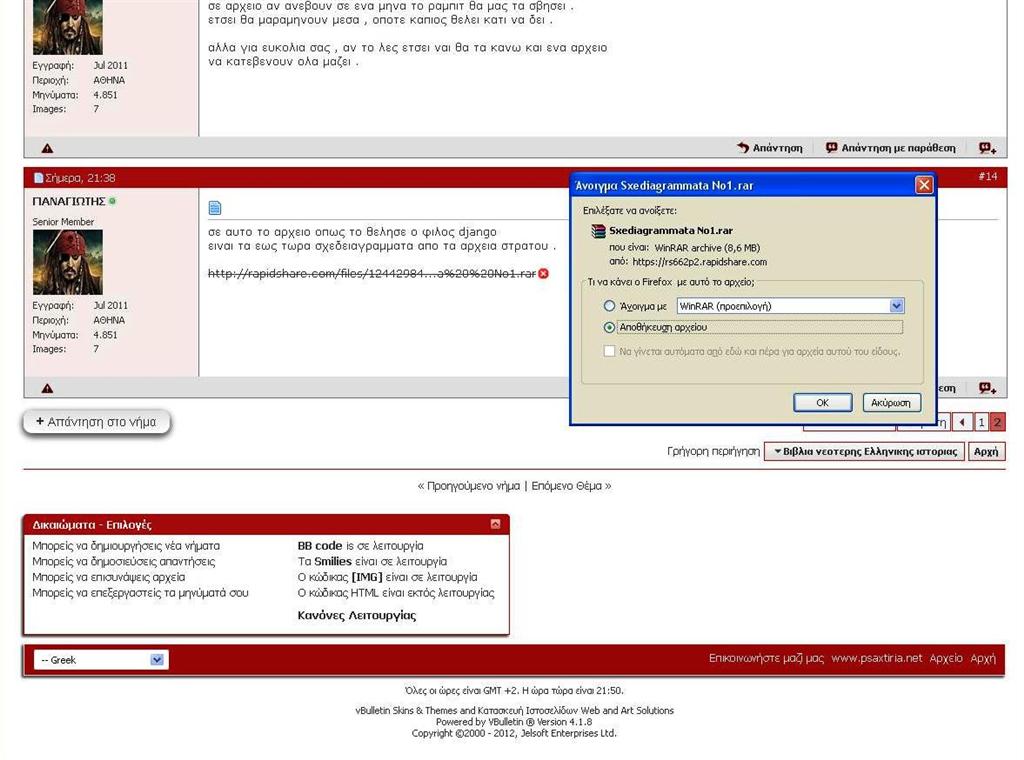This screenshot has height=760, width=1024.
Task: Click the Απάντηση στο νήμα button
Action: click(97, 422)
